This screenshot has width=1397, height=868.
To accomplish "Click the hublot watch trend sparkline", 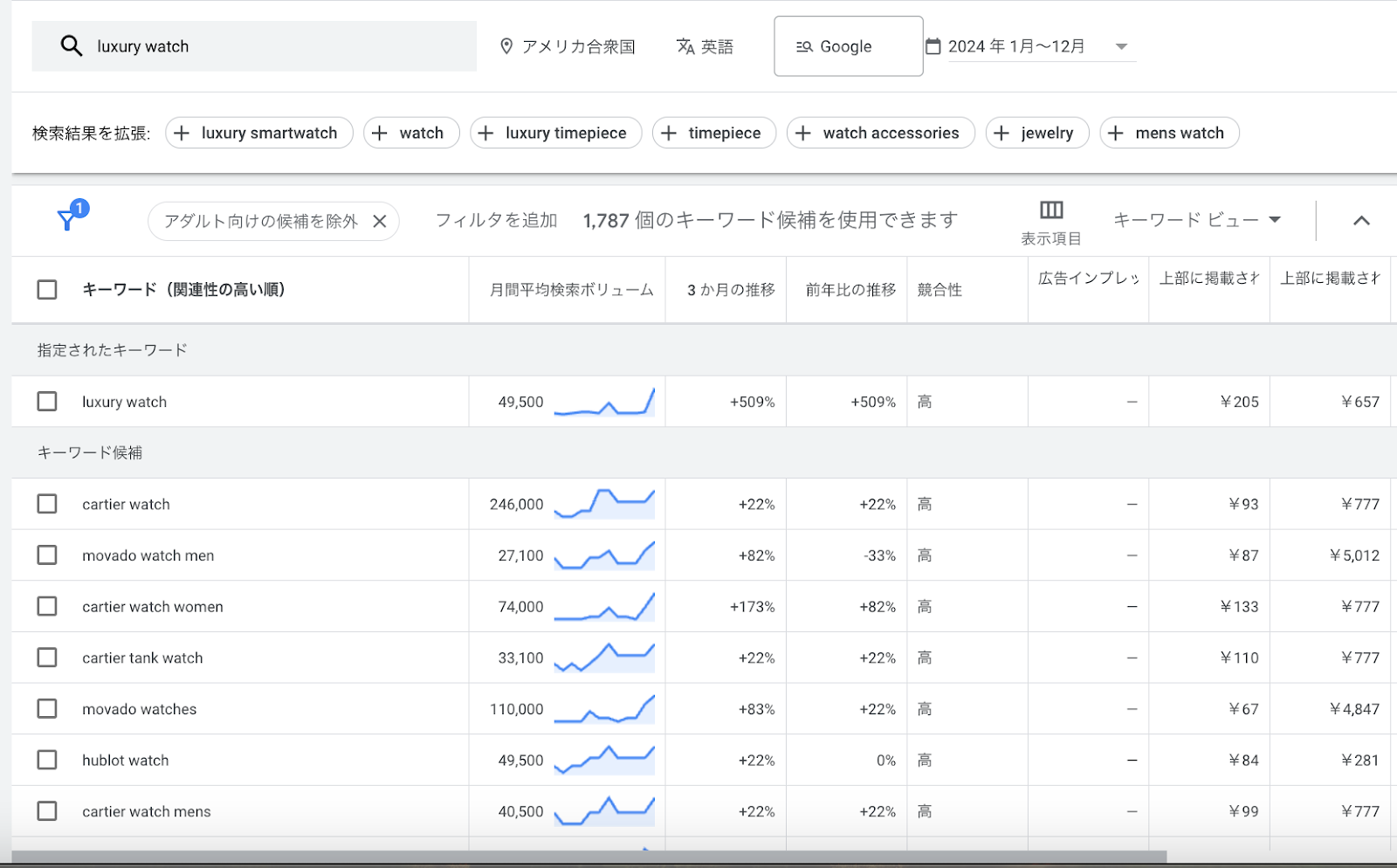I will [x=604, y=760].
